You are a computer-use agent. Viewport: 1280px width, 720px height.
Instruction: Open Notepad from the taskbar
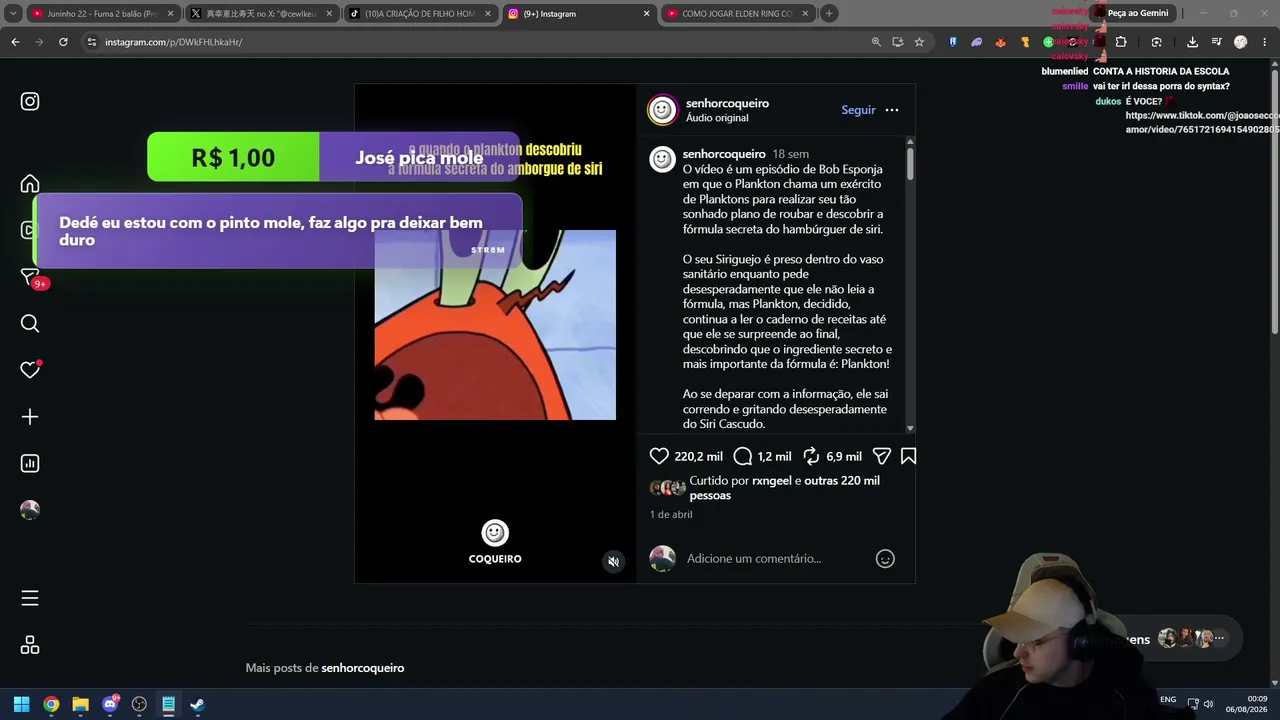click(168, 704)
